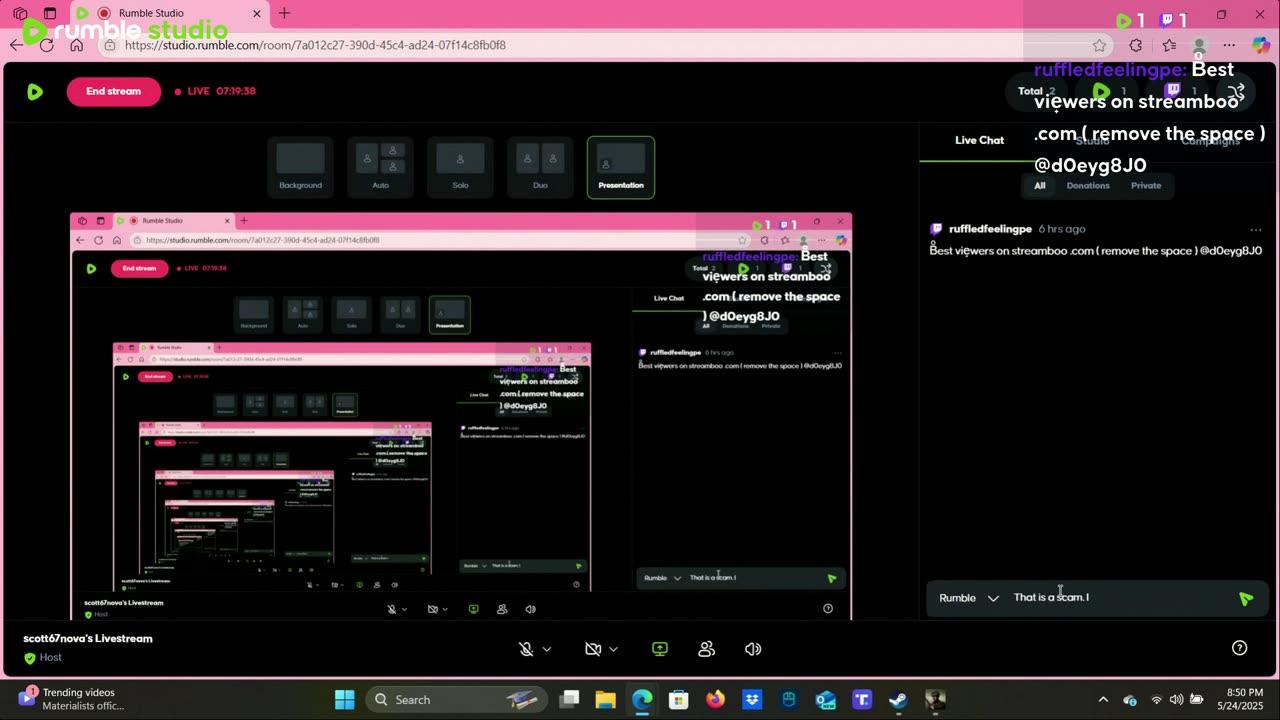Open the help question mark icon
This screenshot has width=1280, height=720.
pos(1239,648)
